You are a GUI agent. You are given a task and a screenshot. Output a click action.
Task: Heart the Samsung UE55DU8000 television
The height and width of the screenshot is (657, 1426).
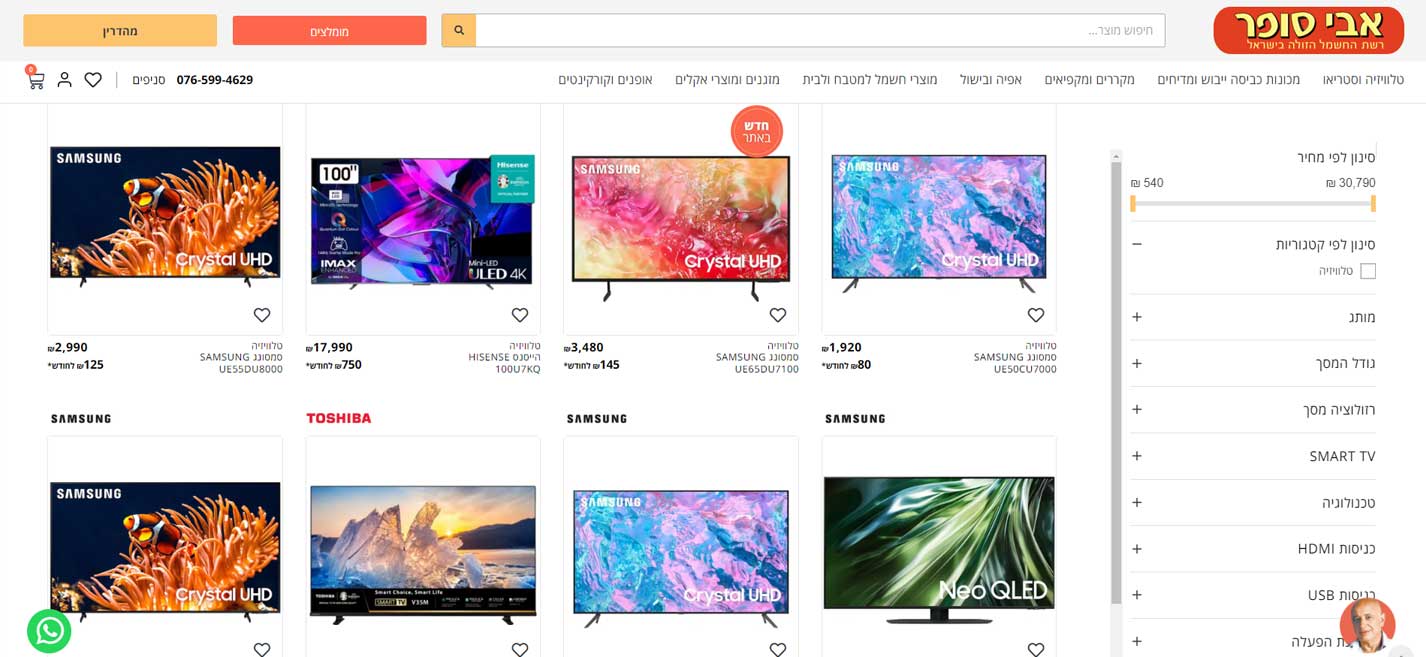262,315
